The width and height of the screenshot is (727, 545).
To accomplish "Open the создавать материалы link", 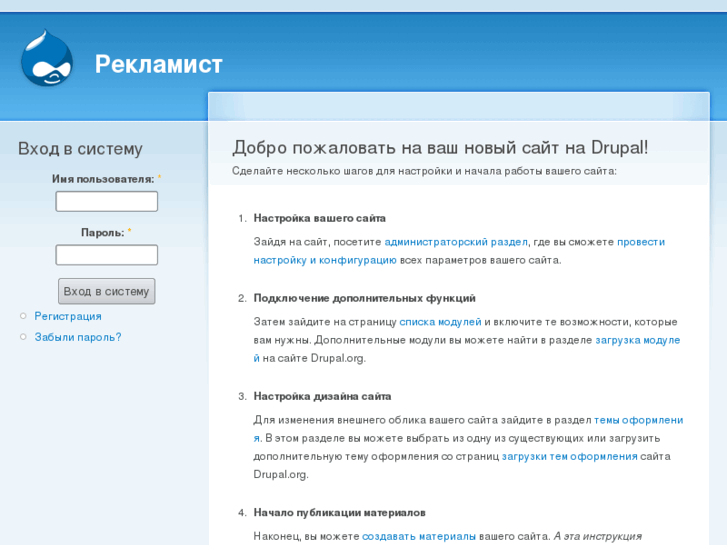I will tap(419, 536).
